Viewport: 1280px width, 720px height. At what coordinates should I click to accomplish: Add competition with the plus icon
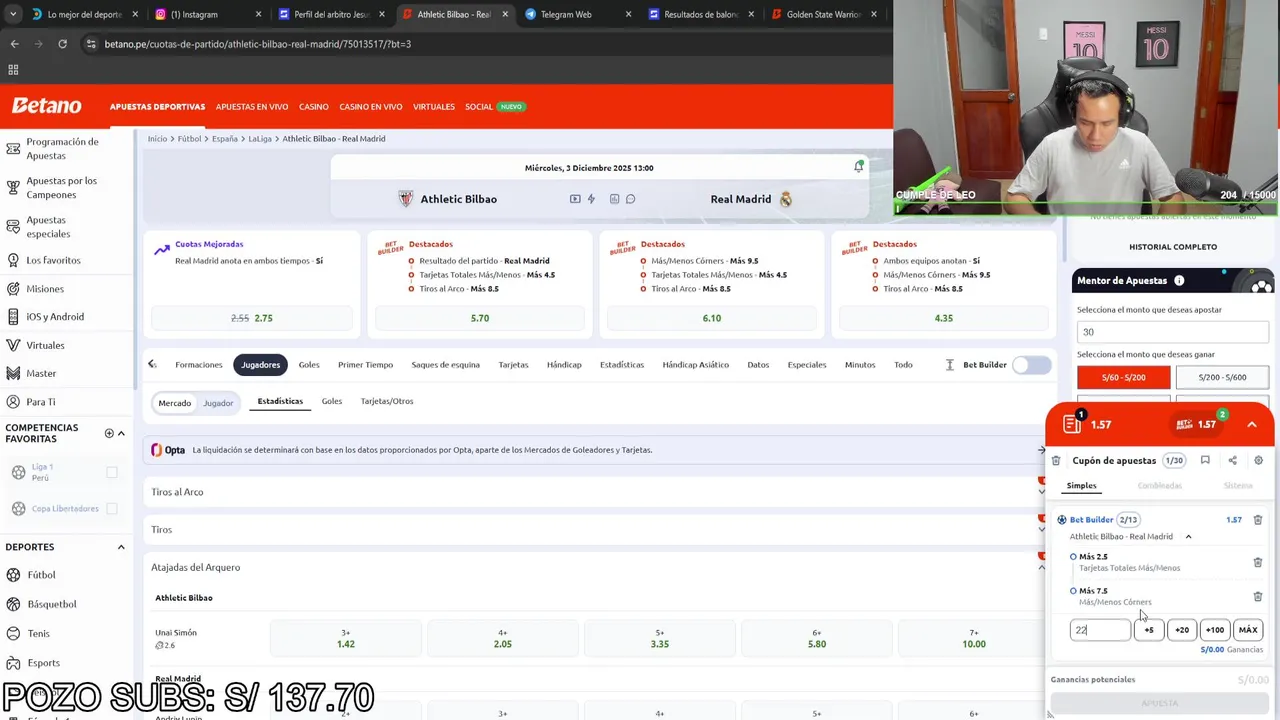109,433
